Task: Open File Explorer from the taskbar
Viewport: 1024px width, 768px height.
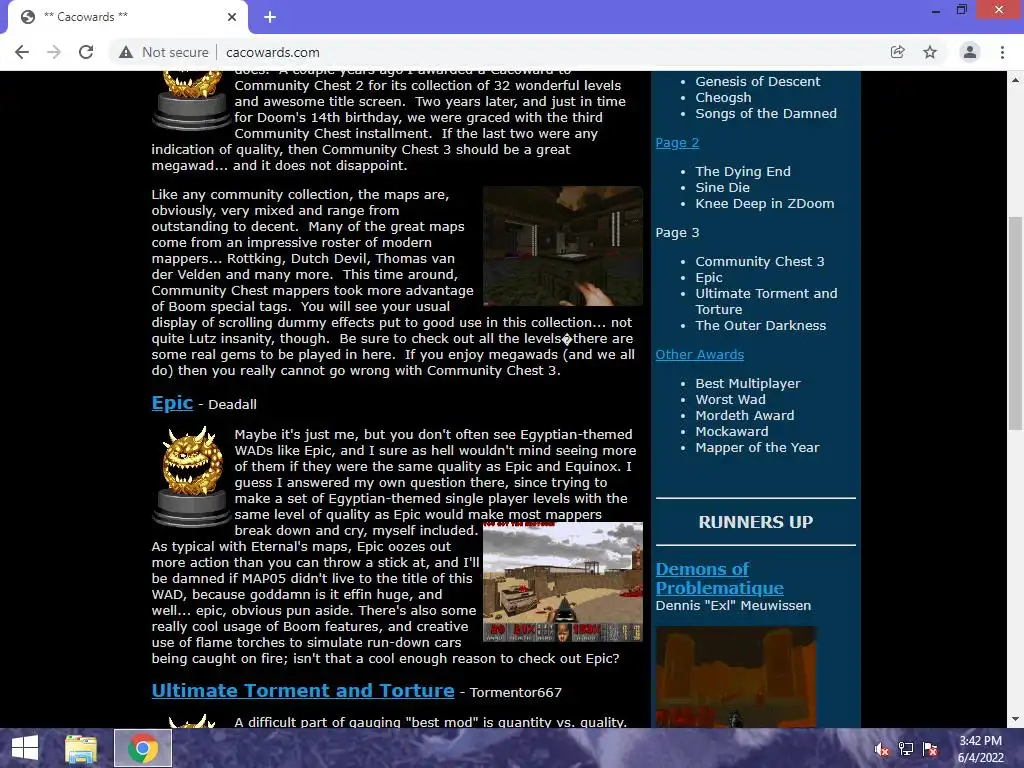Action: 81,748
